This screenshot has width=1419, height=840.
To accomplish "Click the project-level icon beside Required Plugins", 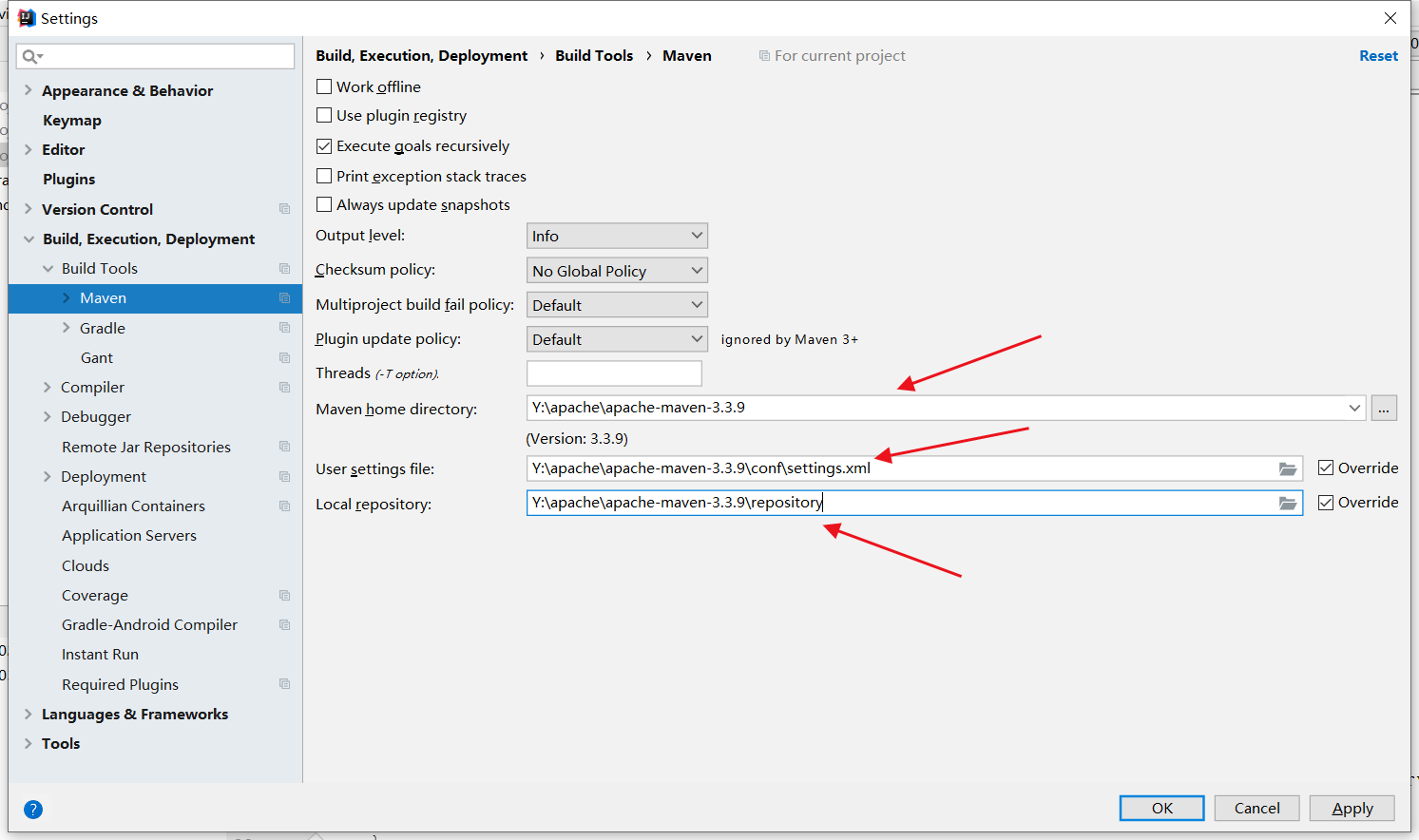I will click(284, 684).
